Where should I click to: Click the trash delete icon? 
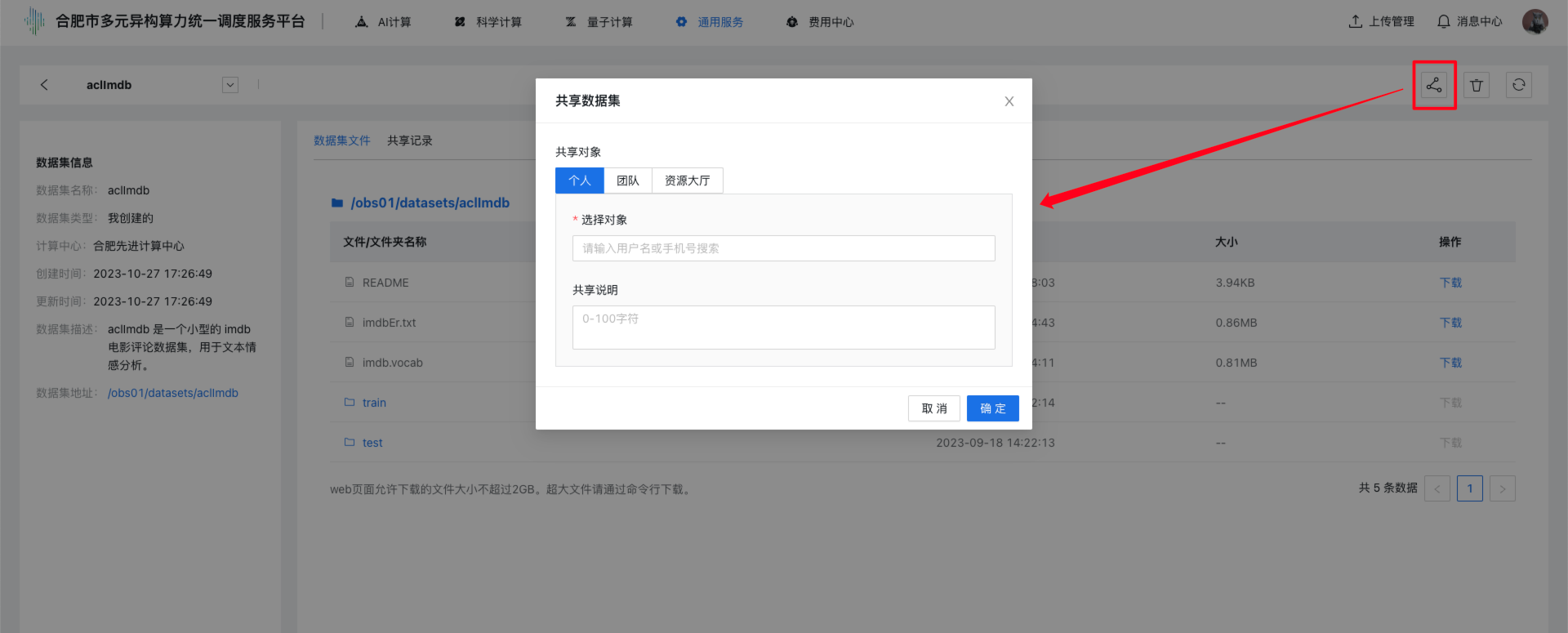tap(1476, 85)
